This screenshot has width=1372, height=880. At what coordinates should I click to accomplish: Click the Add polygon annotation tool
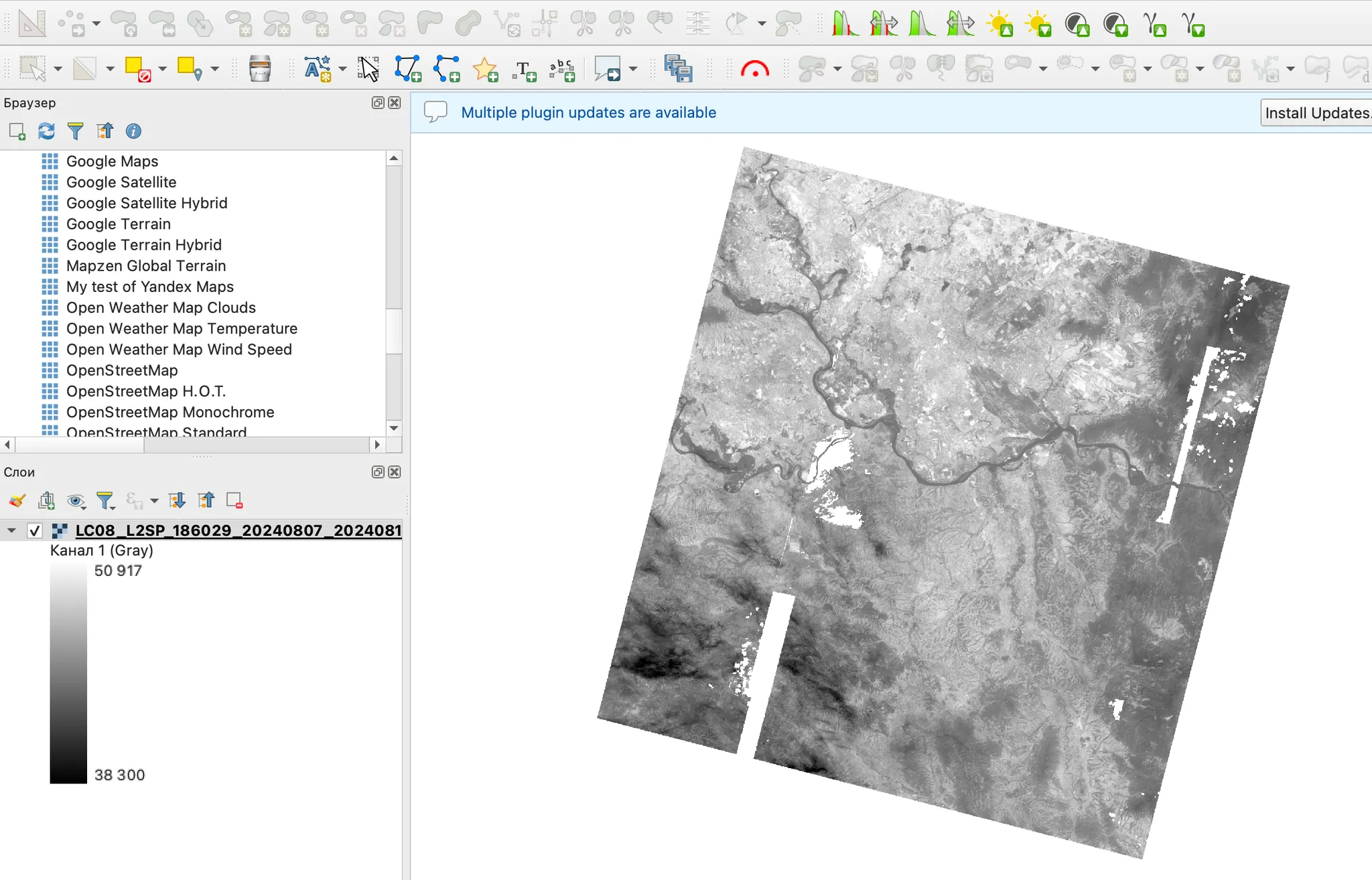pyautogui.click(x=407, y=69)
